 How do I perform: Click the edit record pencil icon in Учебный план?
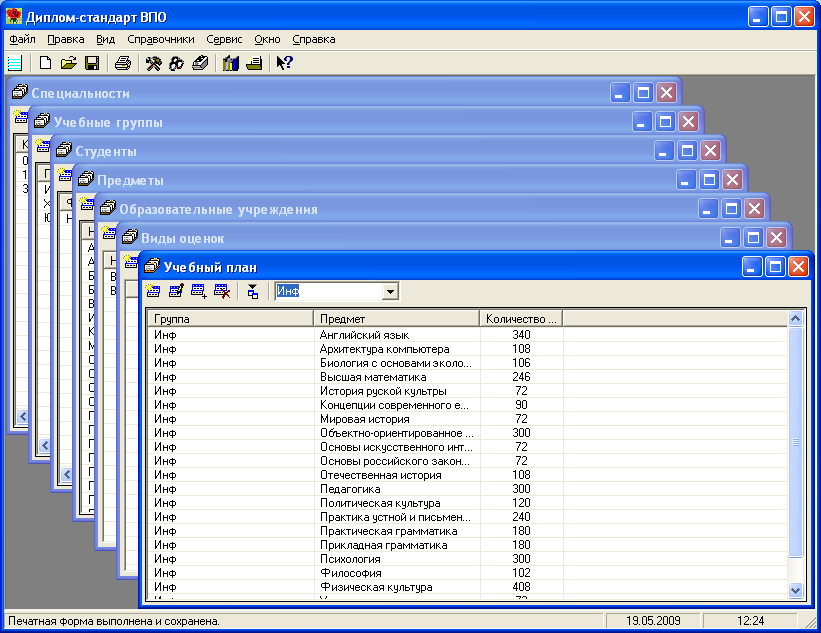[x=176, y=291]
